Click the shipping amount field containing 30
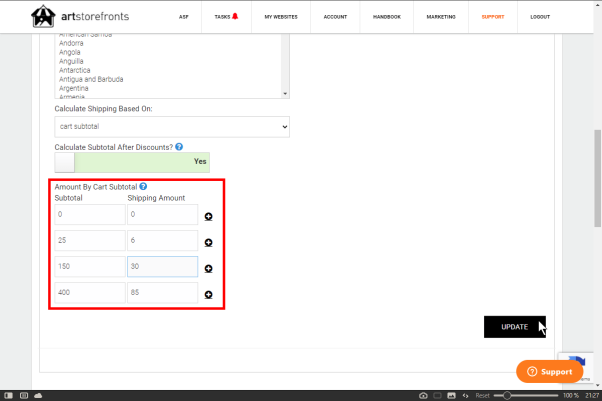 162,267
